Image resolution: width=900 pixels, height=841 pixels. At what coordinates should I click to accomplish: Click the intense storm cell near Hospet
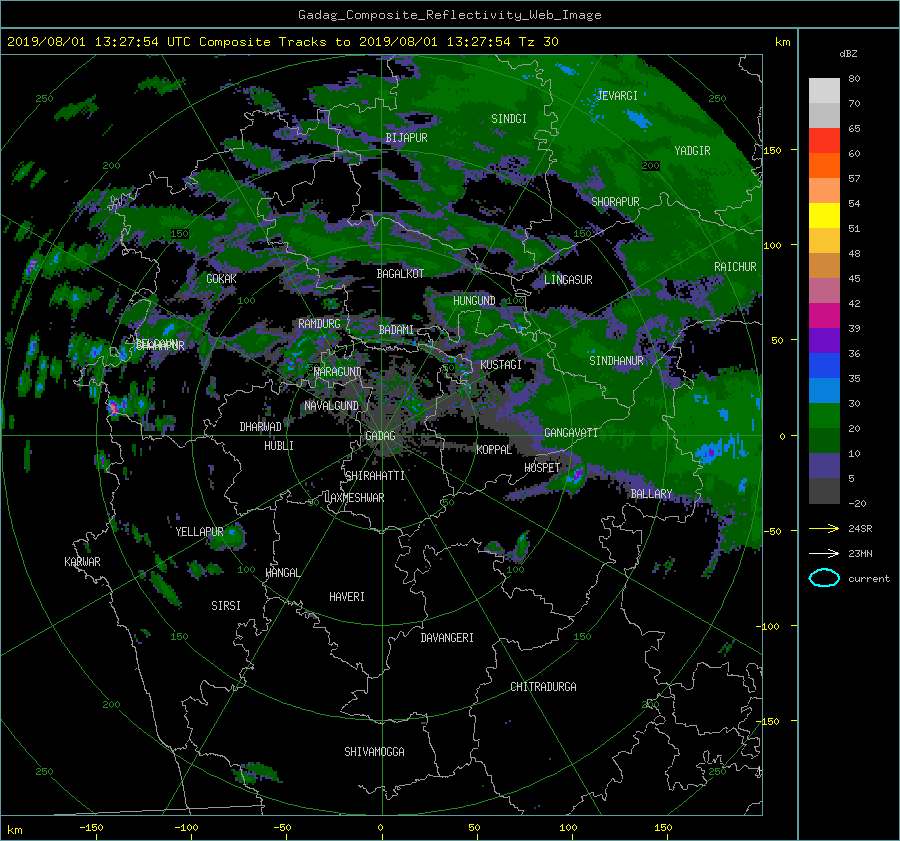pyautogui.click(x=576, y=475)
